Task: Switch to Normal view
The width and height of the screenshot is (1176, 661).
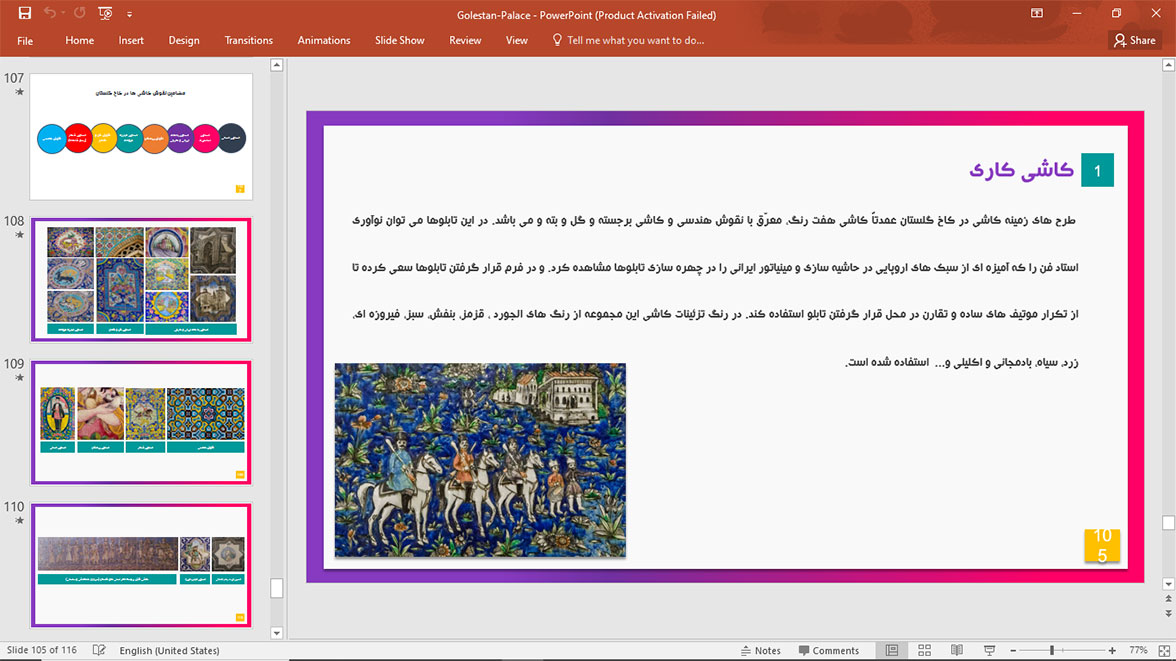Action: point(892,650)
